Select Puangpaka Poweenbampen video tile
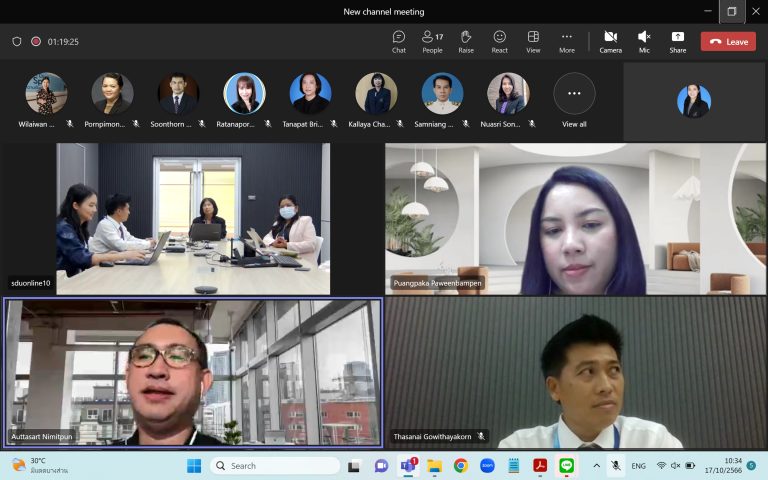768x480 pixels. pyautogui.click(x=575, y=218)
